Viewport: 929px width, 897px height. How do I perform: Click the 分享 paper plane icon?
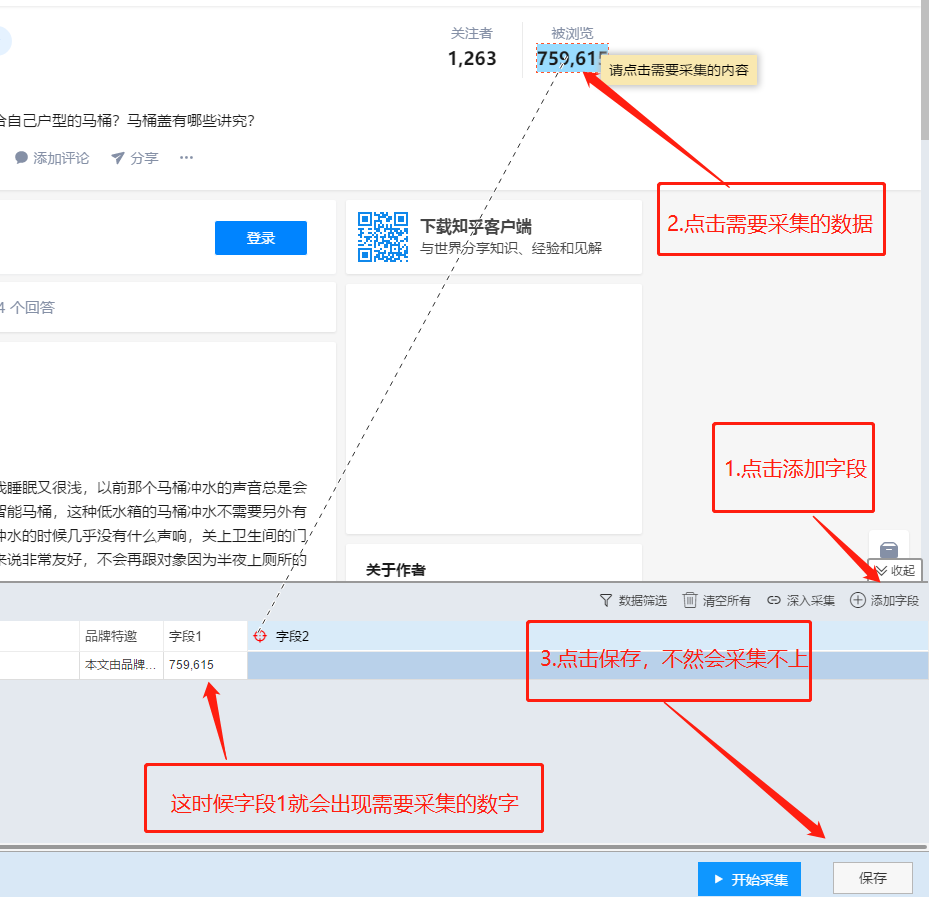pos(118,158)
